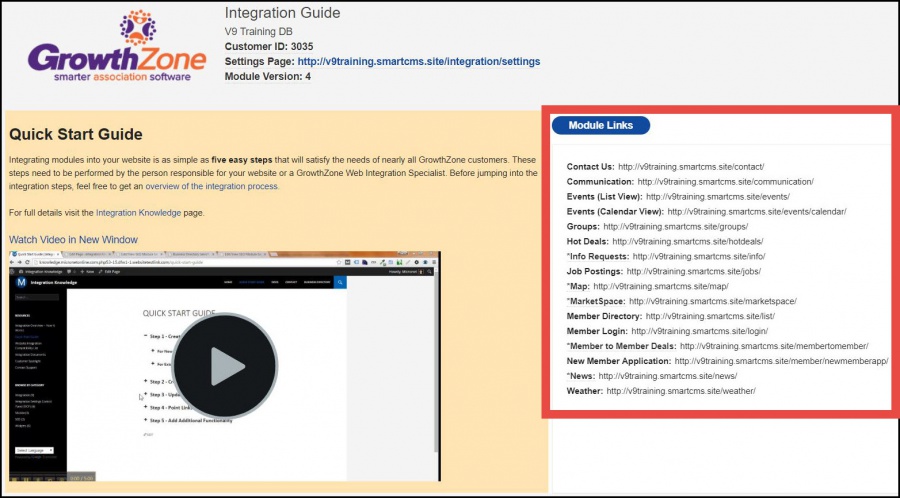The height and width of the screenshot is (498, 900).
Task: Open the Job Postings module URL
Action: pos(694,271)
